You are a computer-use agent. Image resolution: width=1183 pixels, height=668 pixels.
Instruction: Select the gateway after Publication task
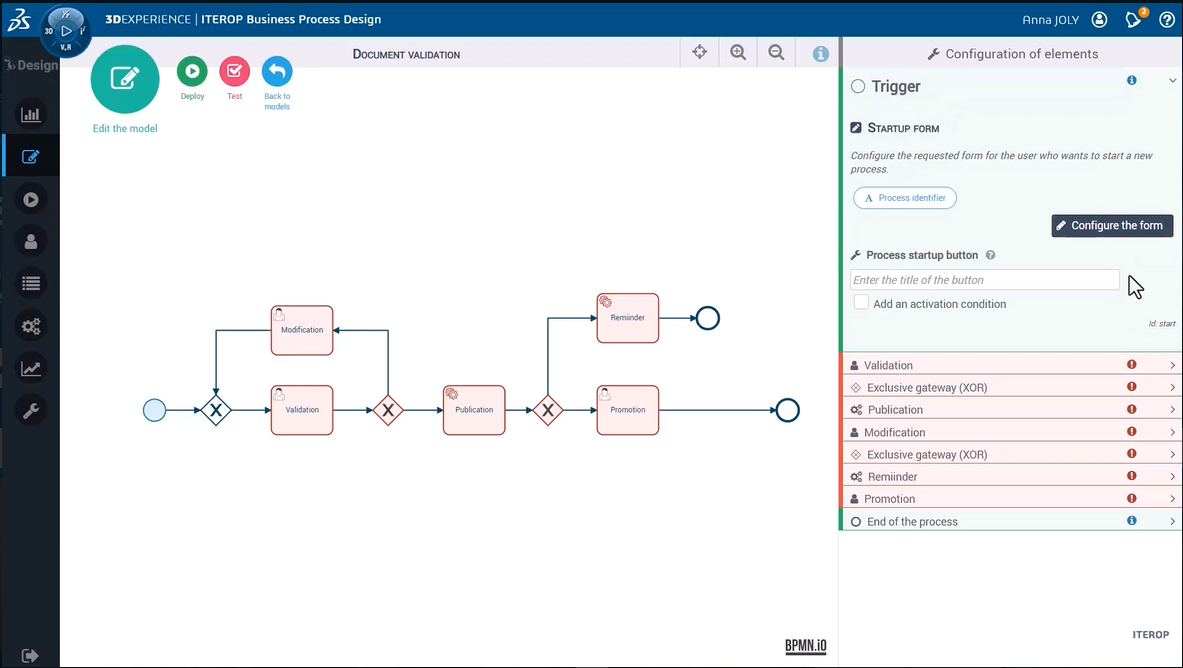point(548,410)
